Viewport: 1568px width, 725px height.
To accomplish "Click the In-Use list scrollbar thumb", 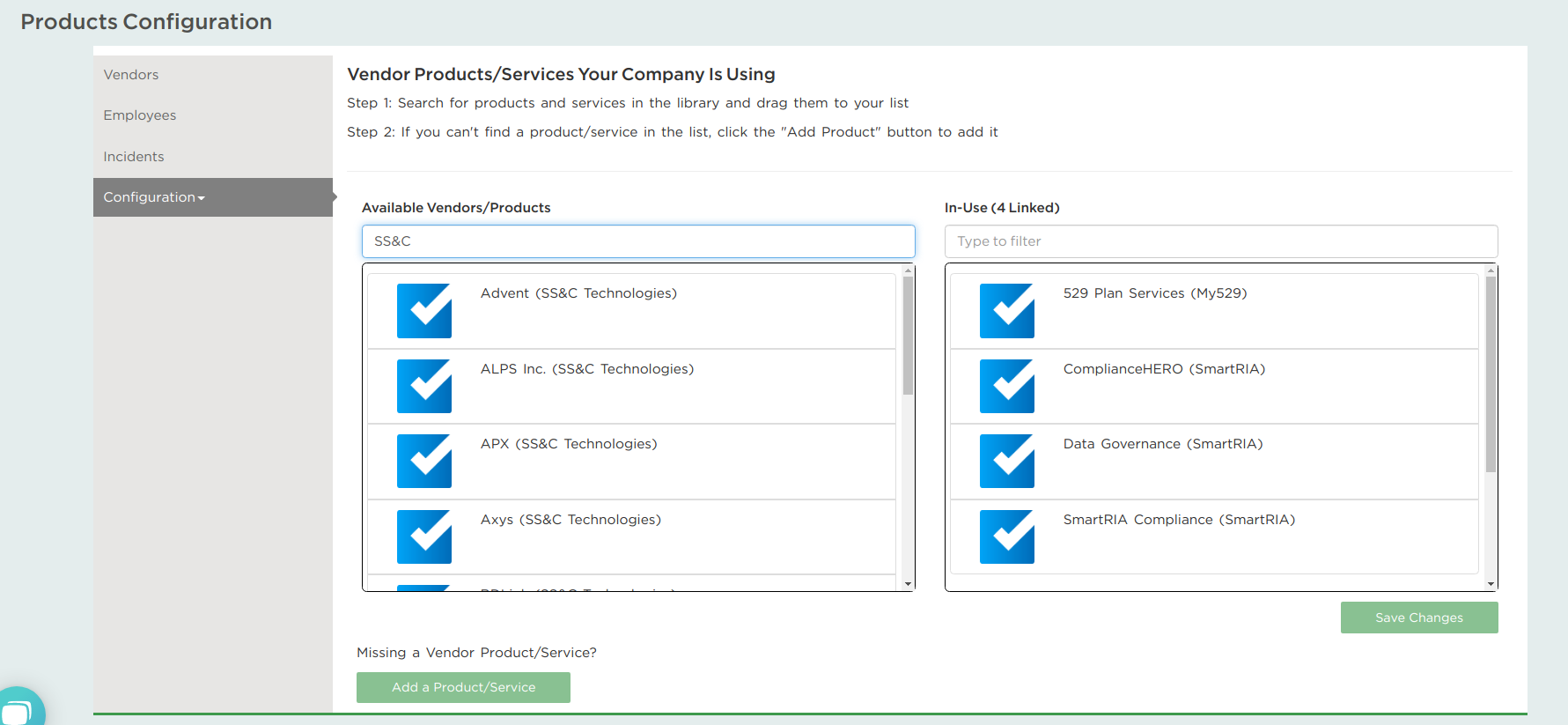I will tap(1491, 374).
